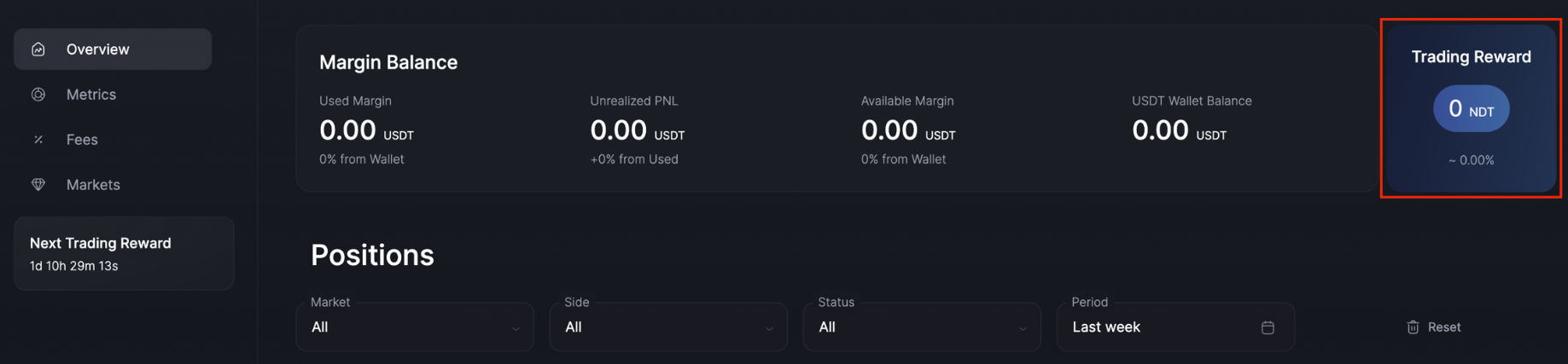Click the 0 NDT reward pill
Viewport: 1568px width, 364px height.
click(1471, 109)
